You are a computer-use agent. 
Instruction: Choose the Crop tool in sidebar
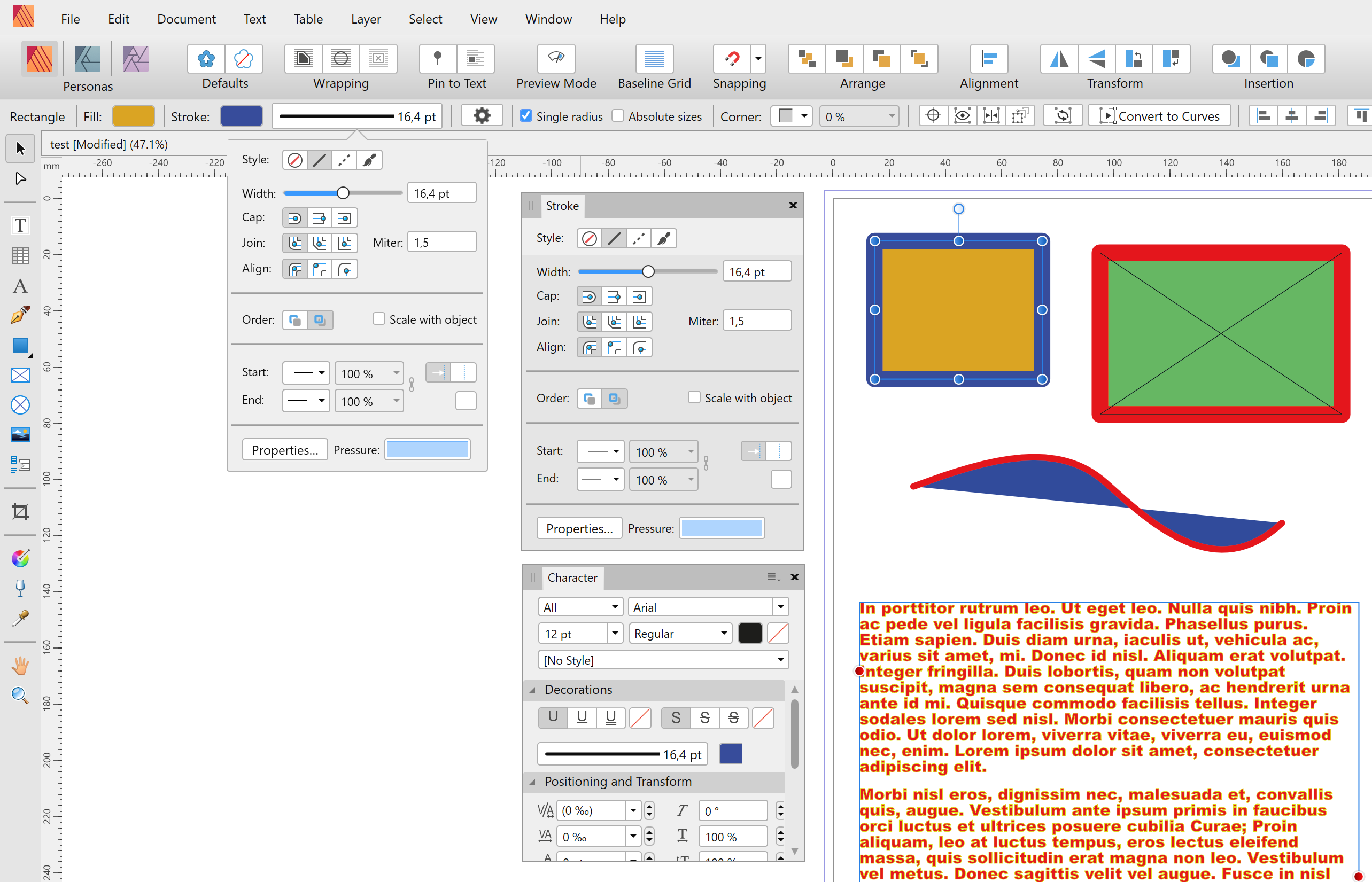20,511
